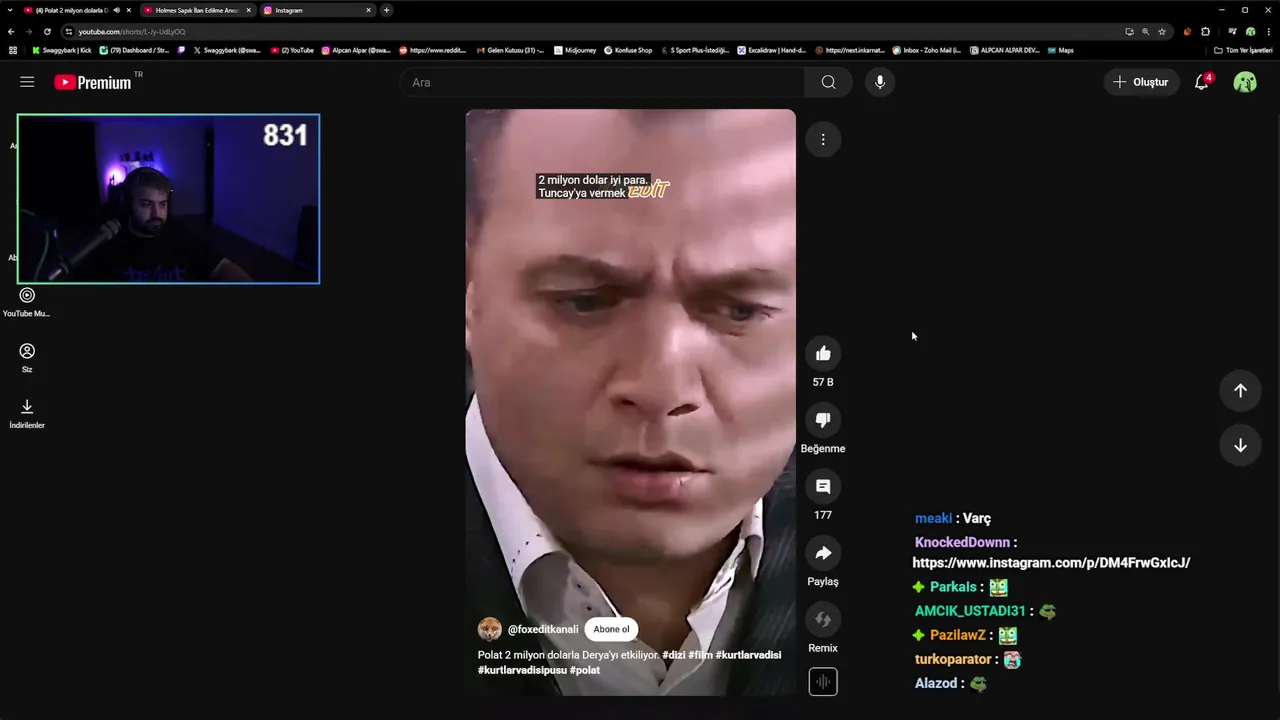The width and height of the screenshot is (1280, 720).
Task: Switch to the Holmes Sapık İlan Edilme tab
Action: tap(196, 10)
